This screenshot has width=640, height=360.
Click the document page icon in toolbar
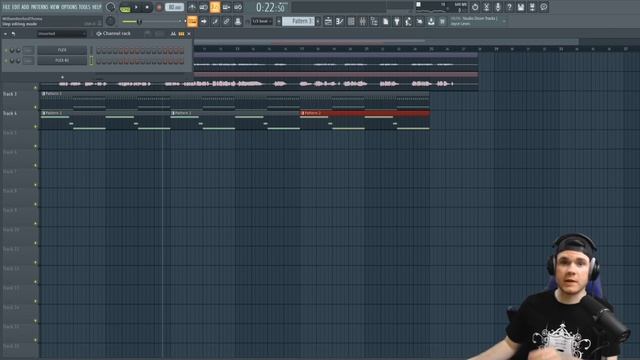(385, 21)
